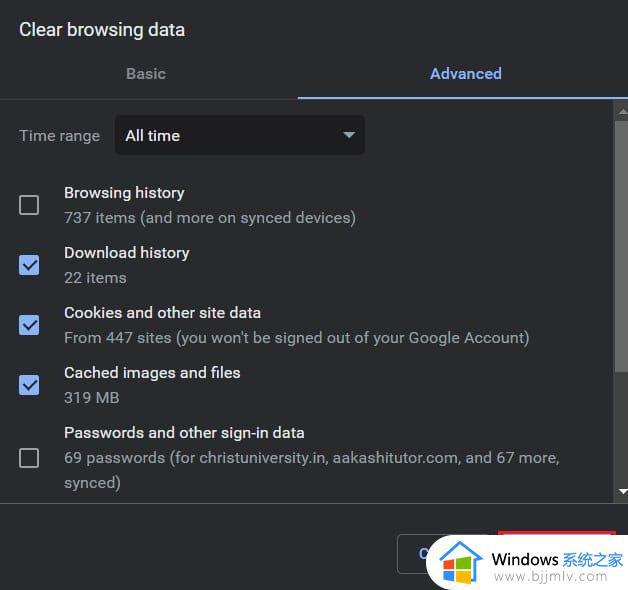Check the Browsing history checkbox

point(29,205)
